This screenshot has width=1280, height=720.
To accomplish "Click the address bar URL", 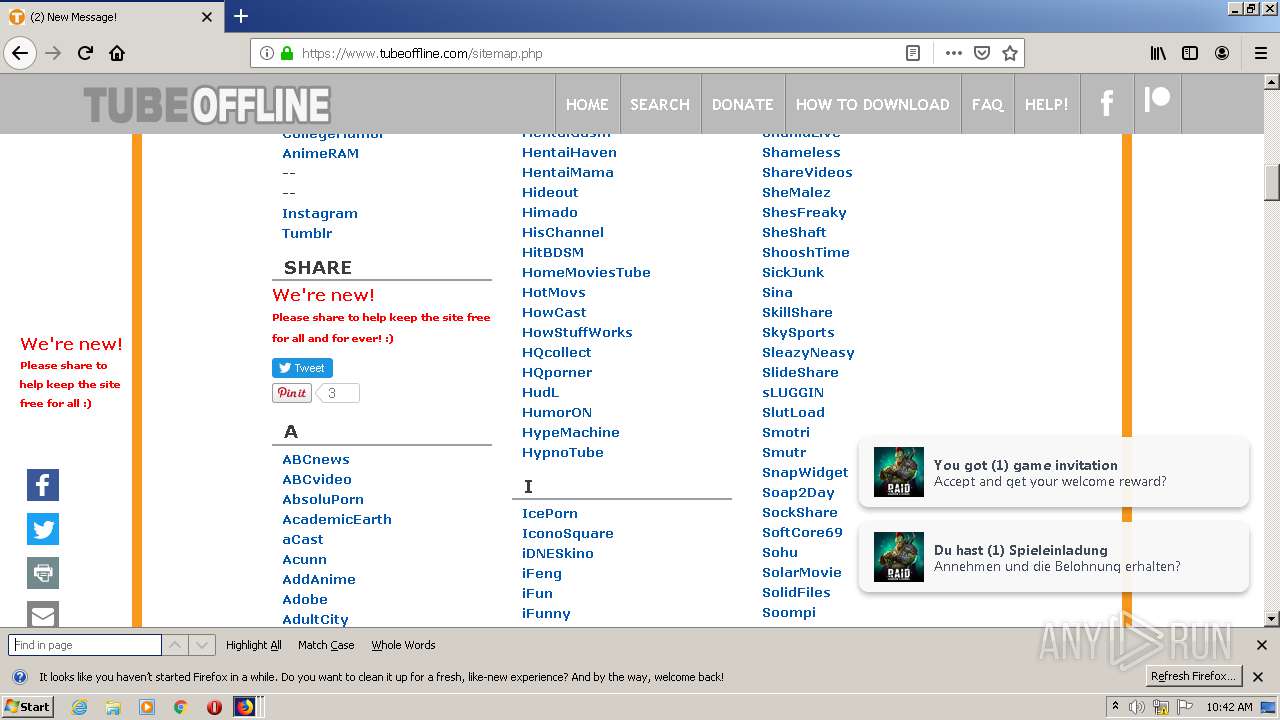I will (x=421, y=54).
